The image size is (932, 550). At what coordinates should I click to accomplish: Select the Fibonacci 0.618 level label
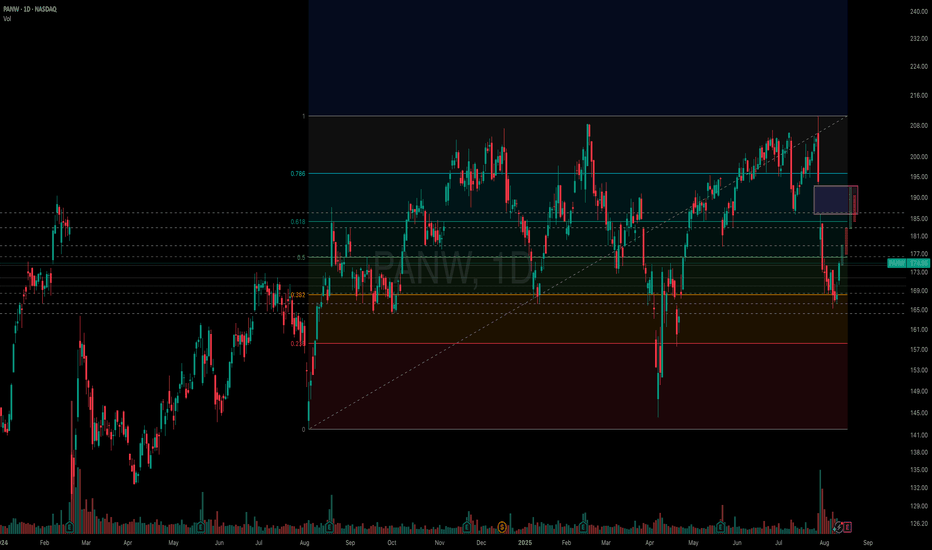(x=298, y=222)
